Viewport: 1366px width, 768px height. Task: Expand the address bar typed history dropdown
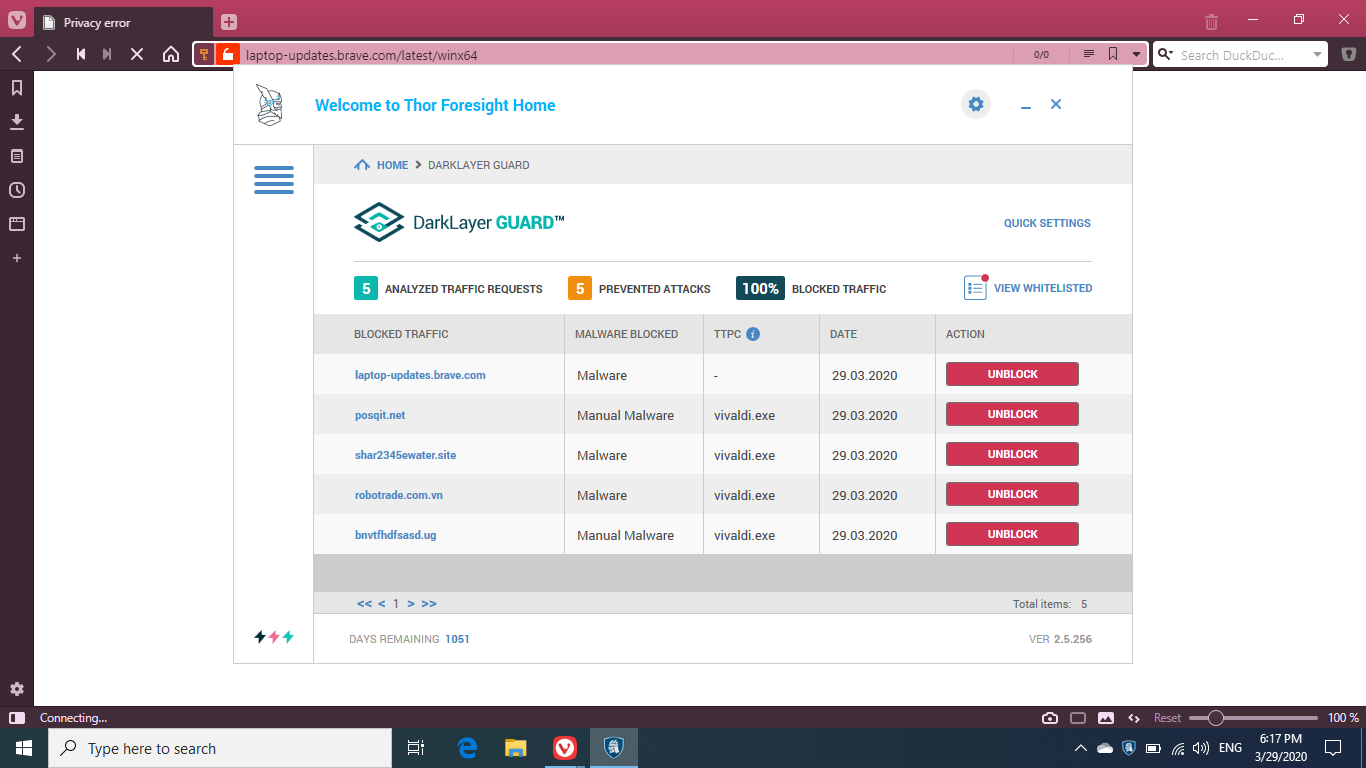point(1136,54)
